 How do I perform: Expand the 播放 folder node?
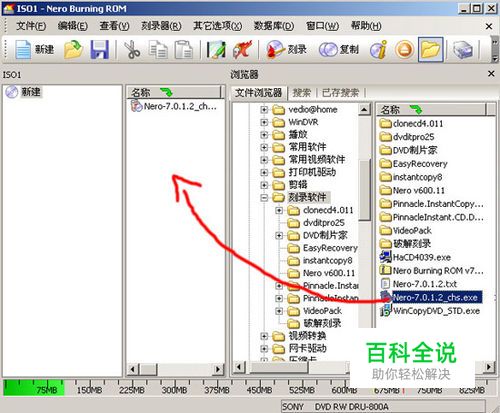(x=264, y=135)
